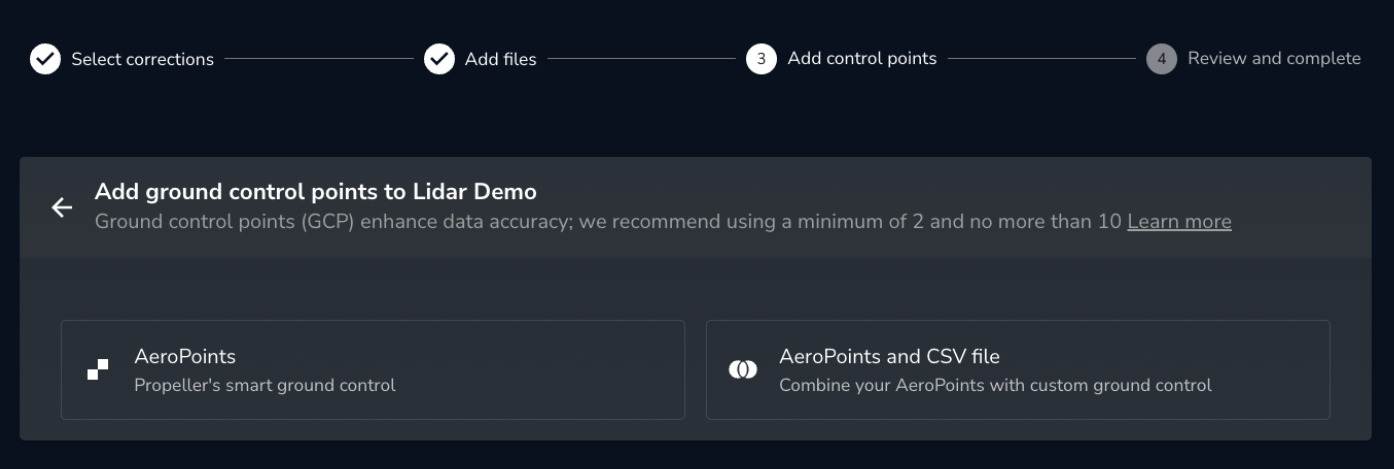Click the step 3 number circle
The height and width of the screenshot is (469, 1394).
pos(761,59)
